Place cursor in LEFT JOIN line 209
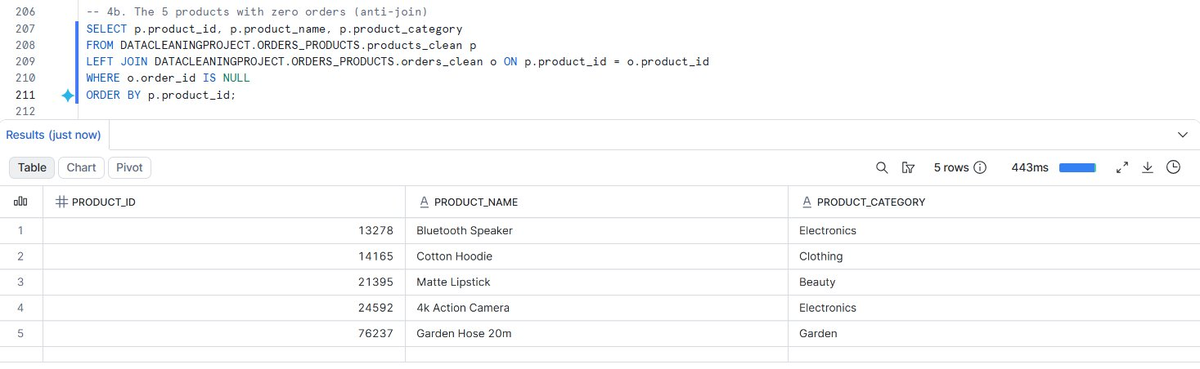This screenshot has height=369, width=1200. click(x=398, y=62)
